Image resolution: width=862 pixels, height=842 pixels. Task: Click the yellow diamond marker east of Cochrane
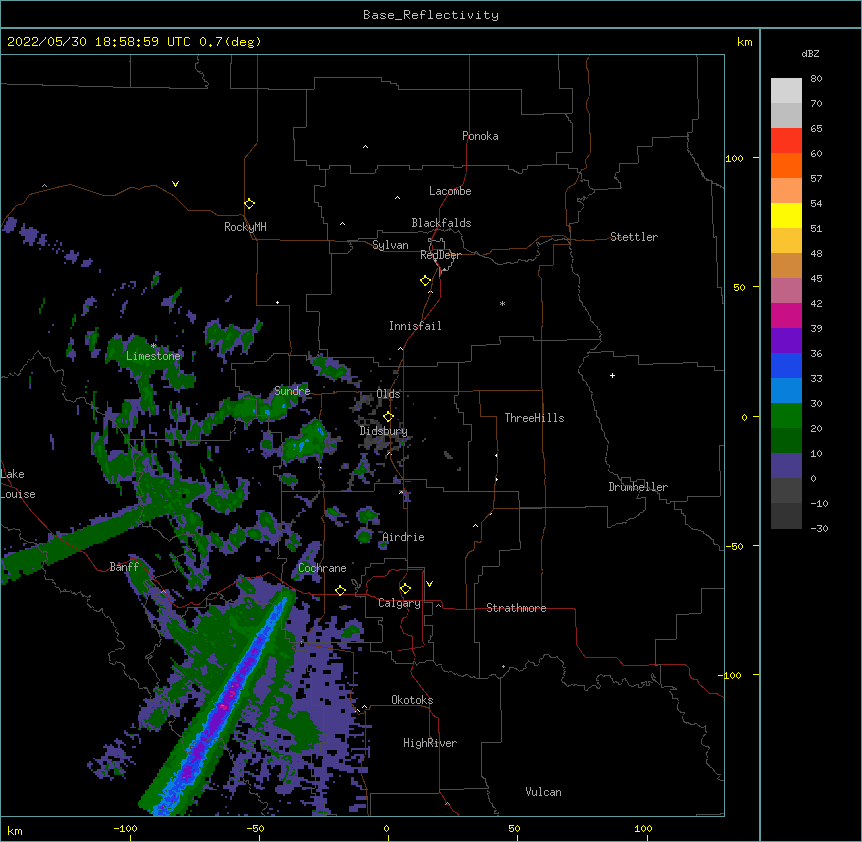(340, 590)
